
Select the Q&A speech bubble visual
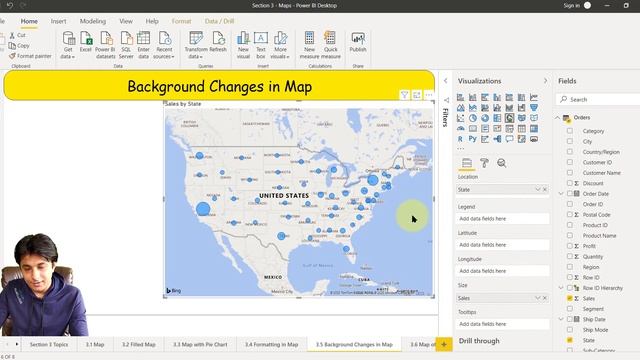click(509, 139)
